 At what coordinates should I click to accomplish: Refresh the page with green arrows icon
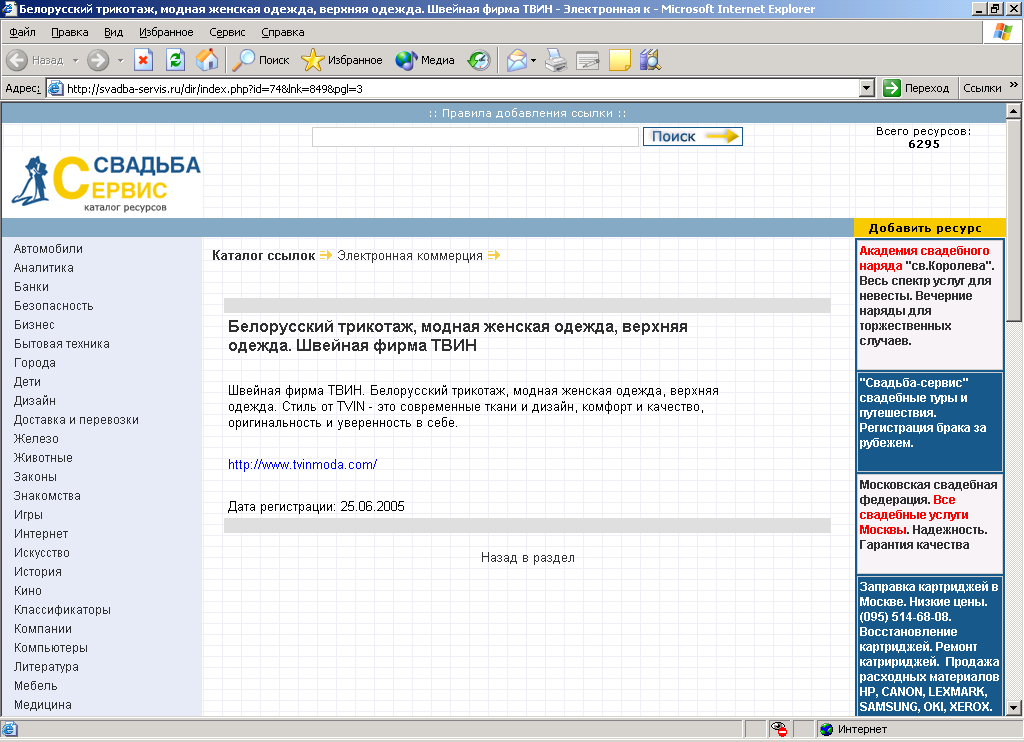175,60
